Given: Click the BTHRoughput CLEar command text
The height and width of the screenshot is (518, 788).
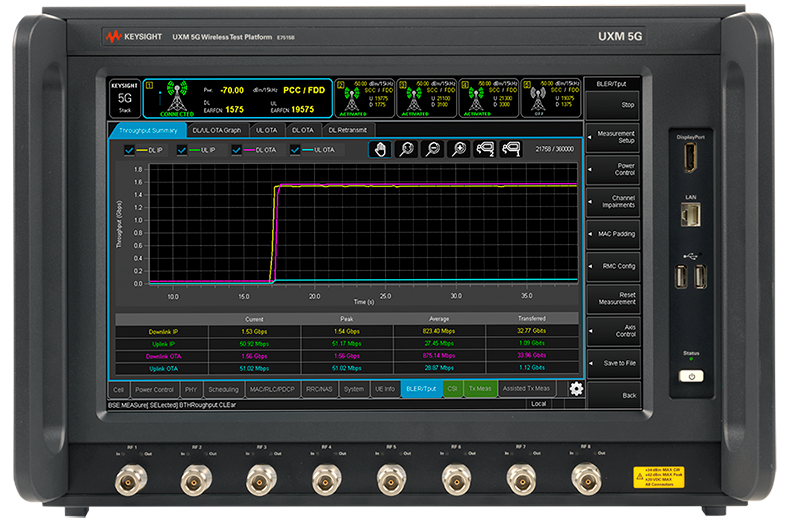Looking at the screenshot, I should [208, 405].
